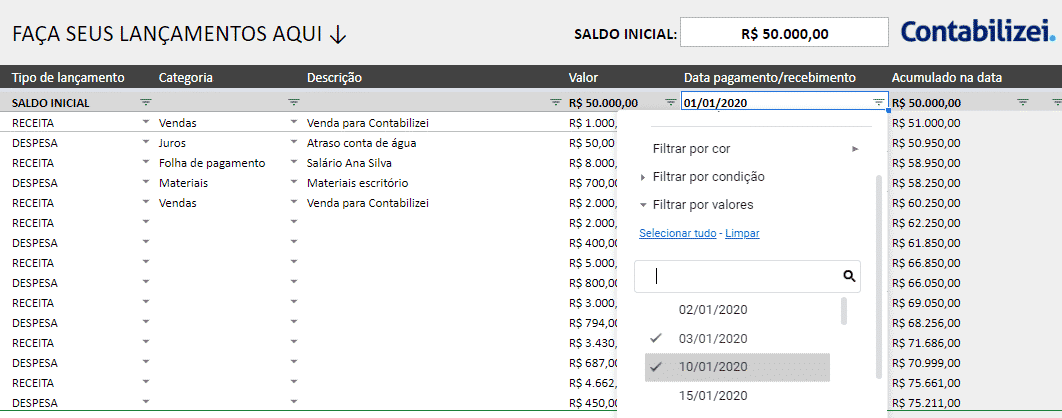Open filter icon for Categoria column

click(x=293, y=102)
